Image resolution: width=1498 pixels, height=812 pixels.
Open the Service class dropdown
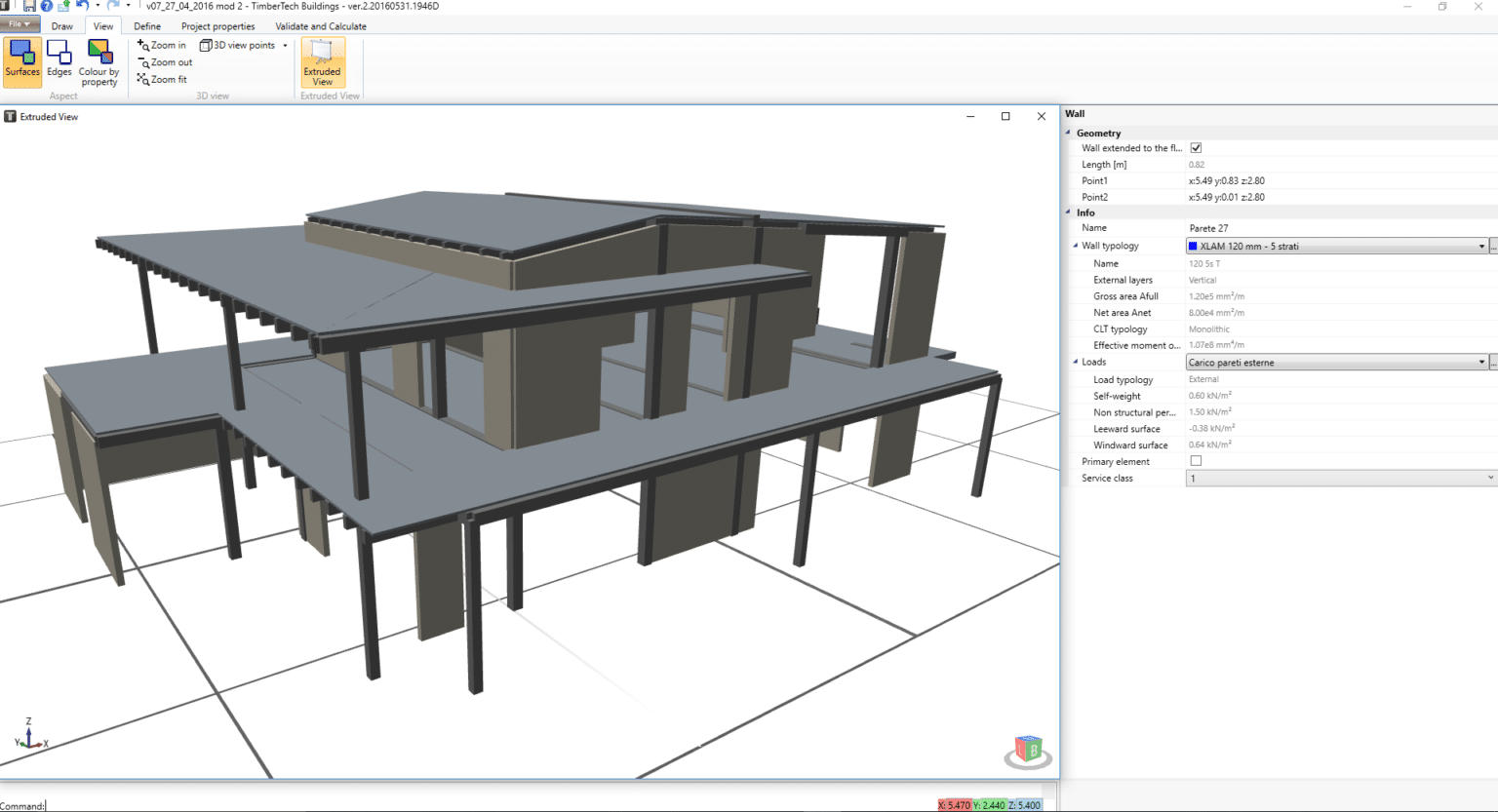coord(1490,478)
